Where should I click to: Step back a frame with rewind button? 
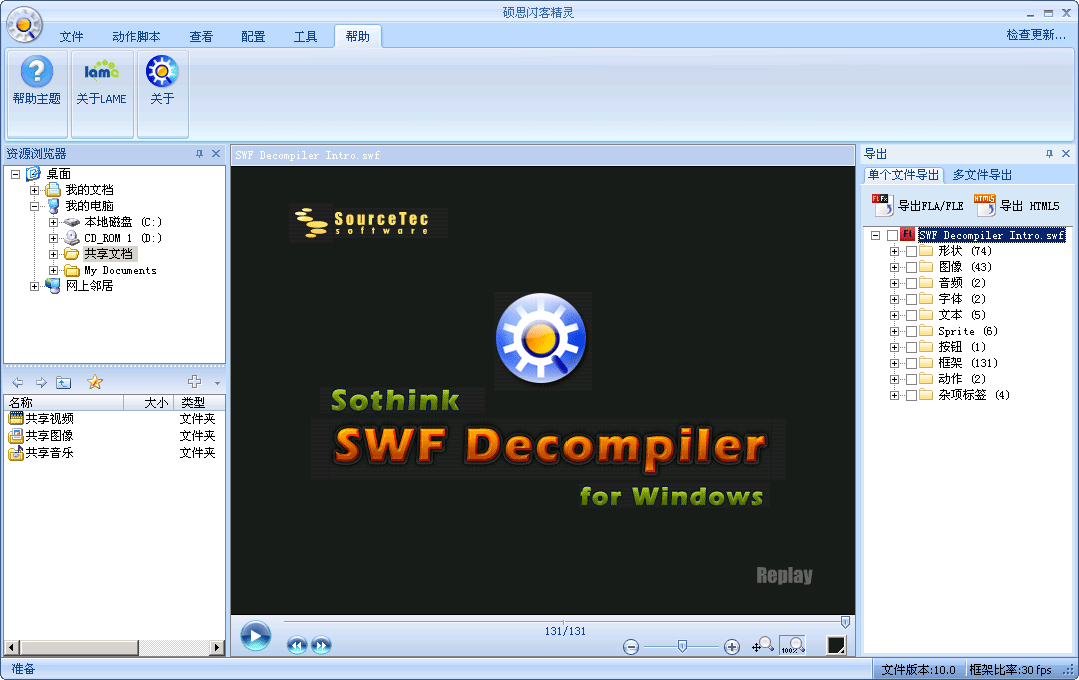click(x=297, y=645)
